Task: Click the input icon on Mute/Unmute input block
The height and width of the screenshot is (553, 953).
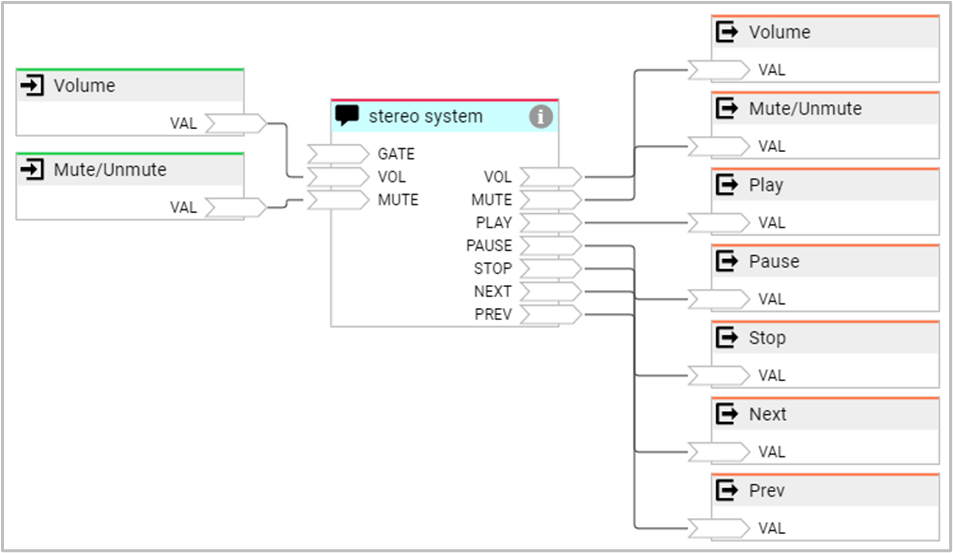Action: coord(33,170)
